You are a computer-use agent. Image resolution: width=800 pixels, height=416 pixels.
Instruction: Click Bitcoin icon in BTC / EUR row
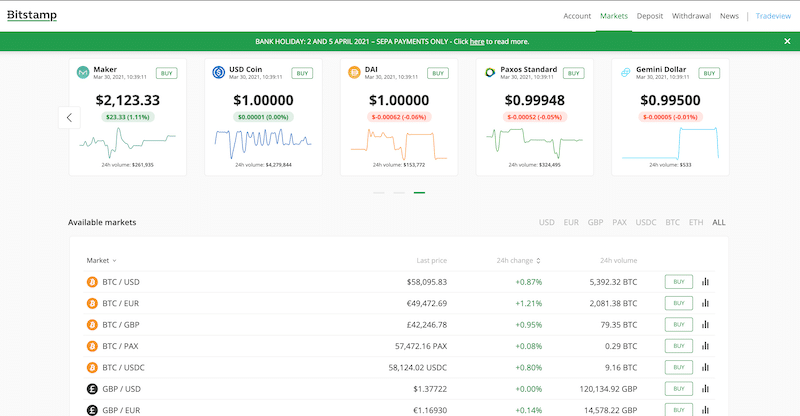click(x=92, y=303)
